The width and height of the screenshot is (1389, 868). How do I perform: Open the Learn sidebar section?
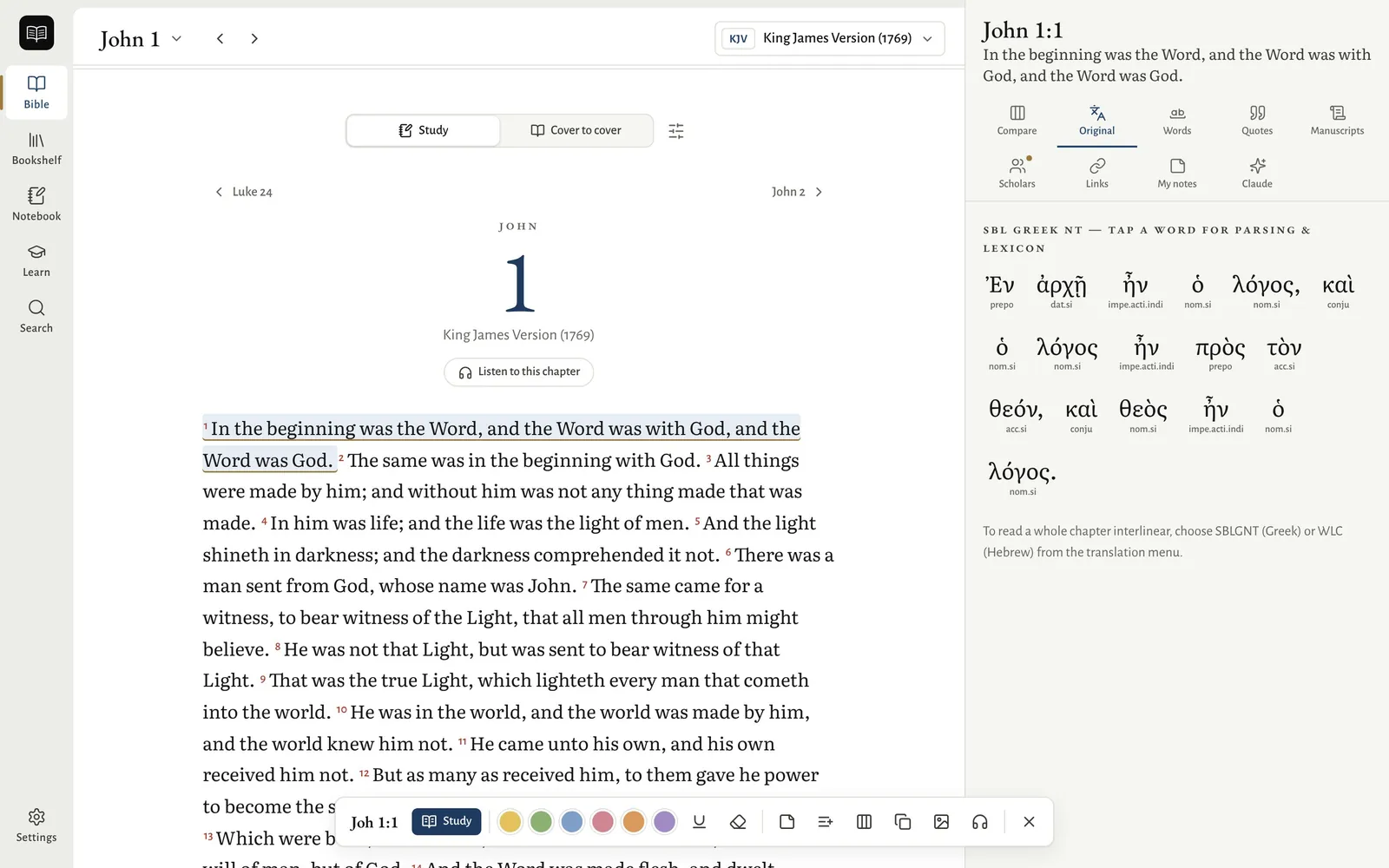(x=36, y=260)
